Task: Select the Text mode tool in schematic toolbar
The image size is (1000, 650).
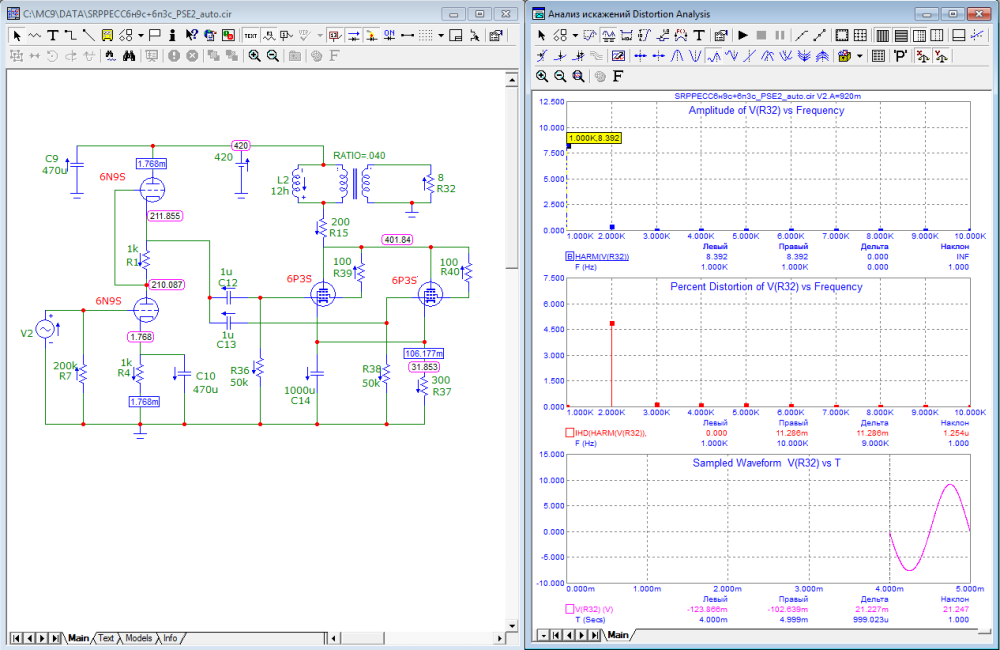Action: [x=52, y=34]
